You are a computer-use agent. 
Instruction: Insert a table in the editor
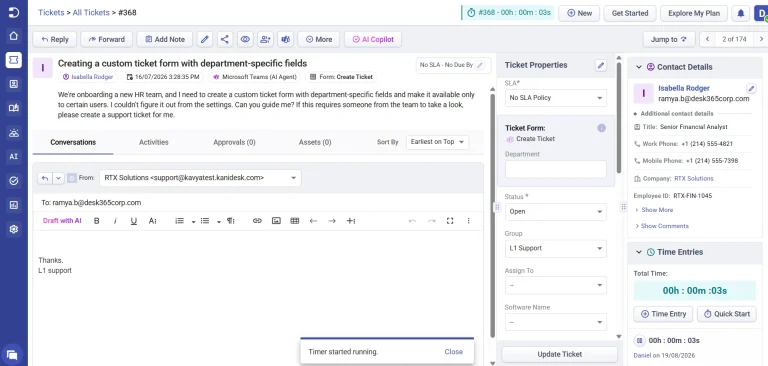[294, 221]
